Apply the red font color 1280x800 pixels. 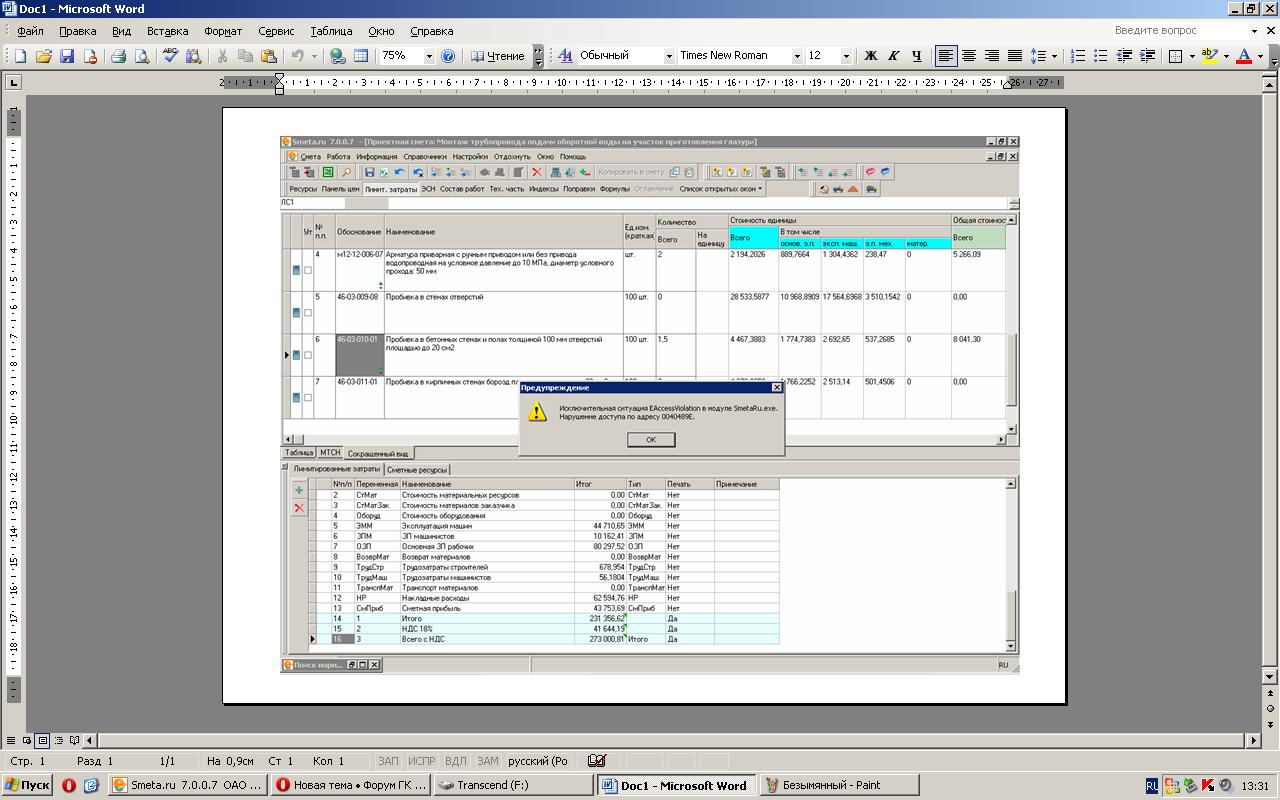pyautogui.click(x=1245, y=56)
